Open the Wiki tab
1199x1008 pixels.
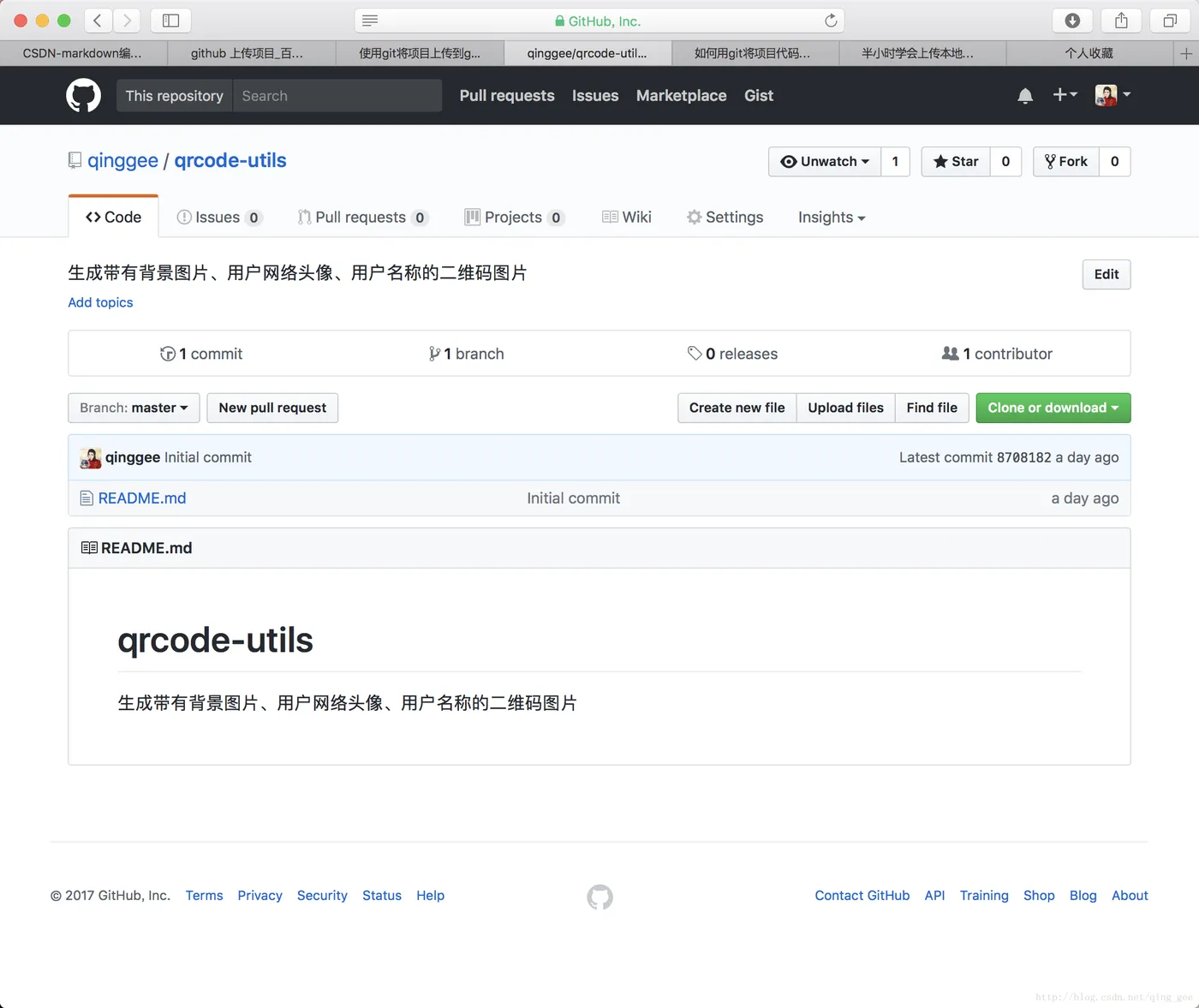pyautogui.click(x=627, y=217)
